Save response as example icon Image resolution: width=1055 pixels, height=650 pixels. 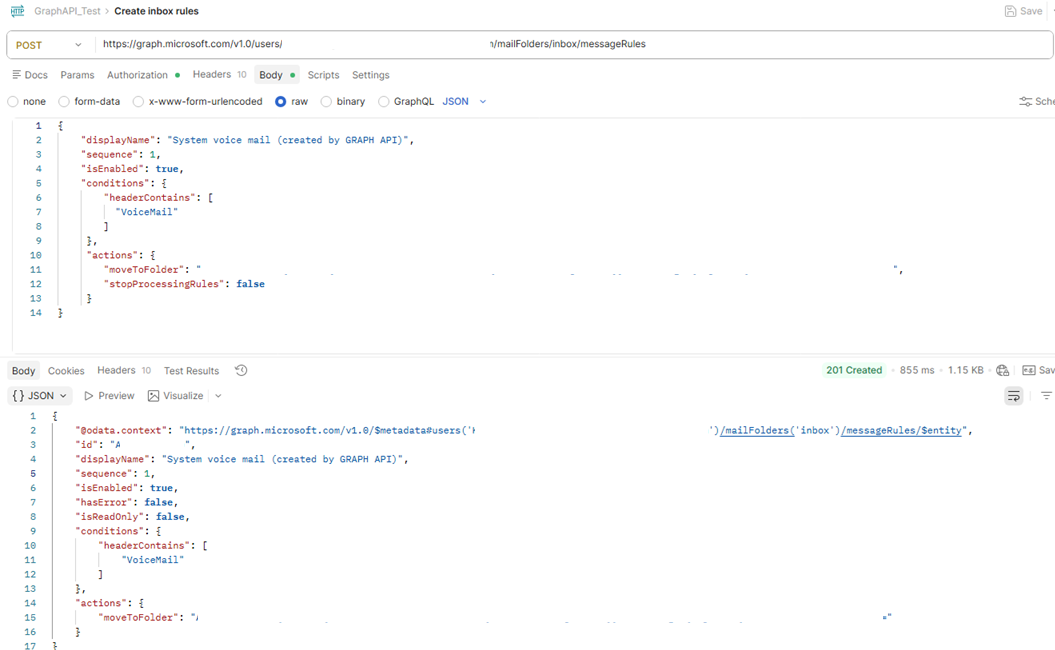[1029, 370]
